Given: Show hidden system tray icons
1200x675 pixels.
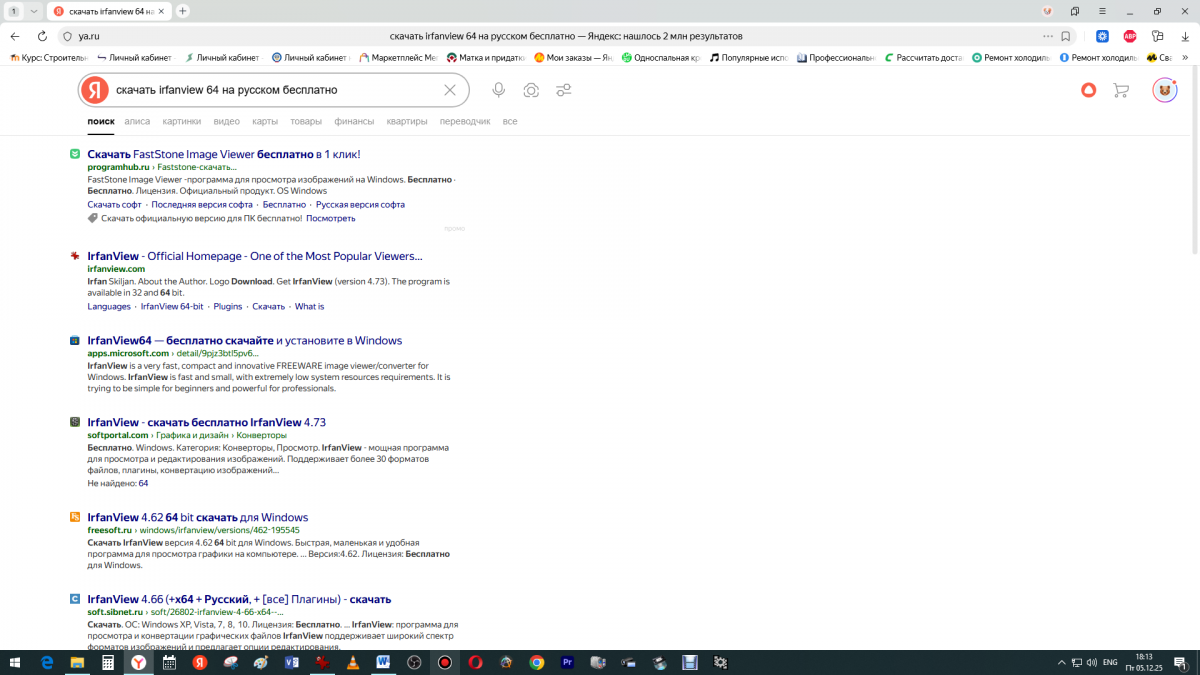Looking at the screenshot, I should 1062,662.
